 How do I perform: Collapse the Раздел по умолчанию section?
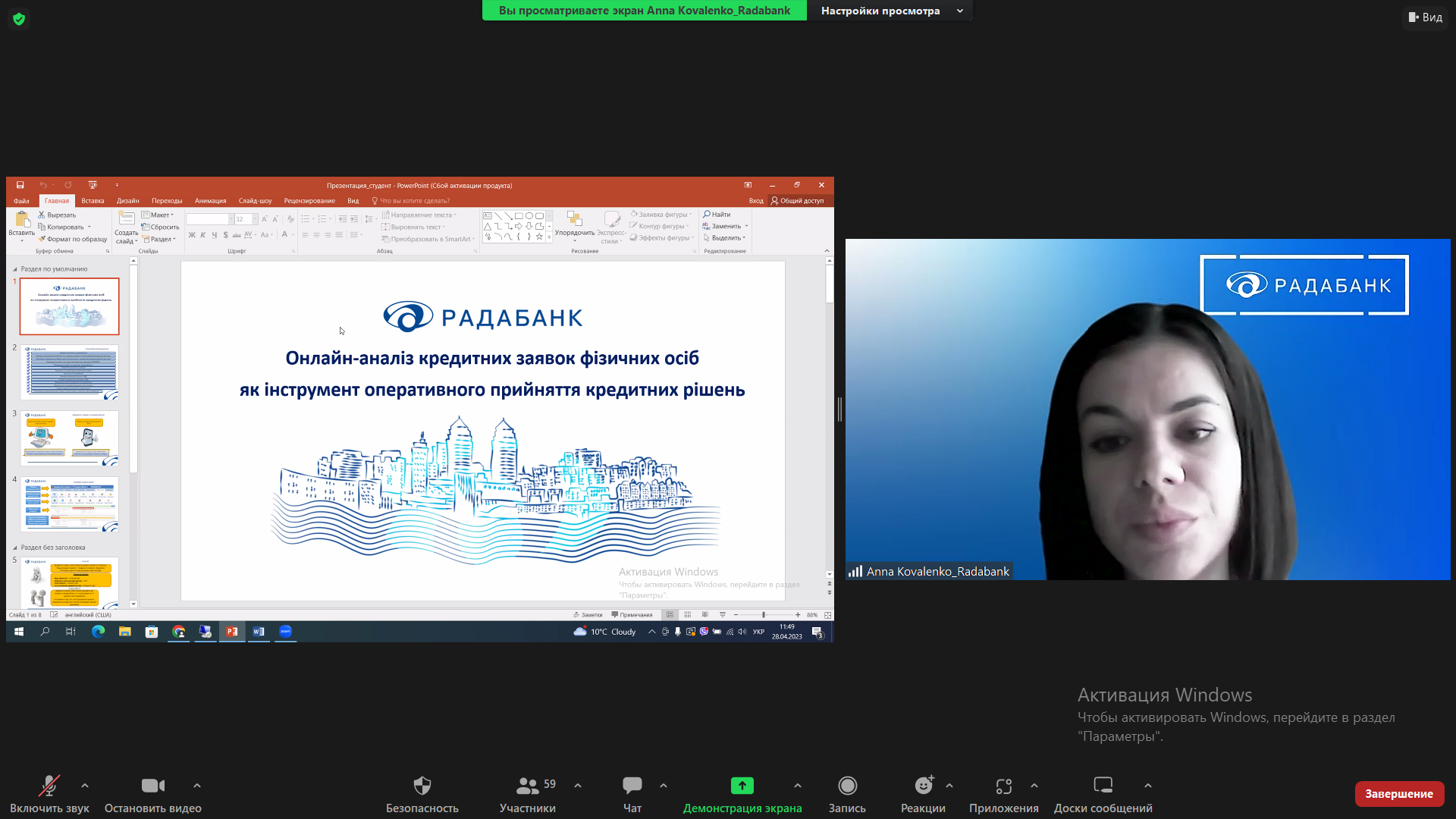pyautogui.click(x=14, y=269)
